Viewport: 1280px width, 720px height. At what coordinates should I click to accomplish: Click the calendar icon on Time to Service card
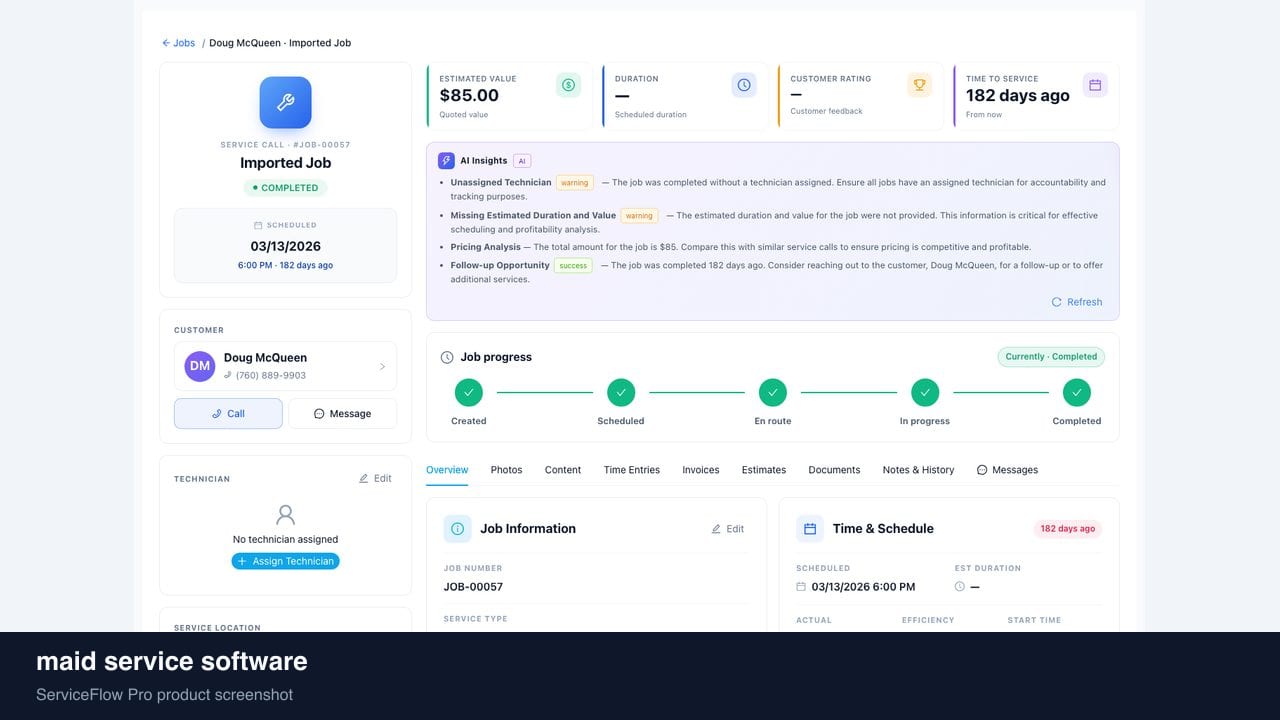click(x=1095, y=85)
